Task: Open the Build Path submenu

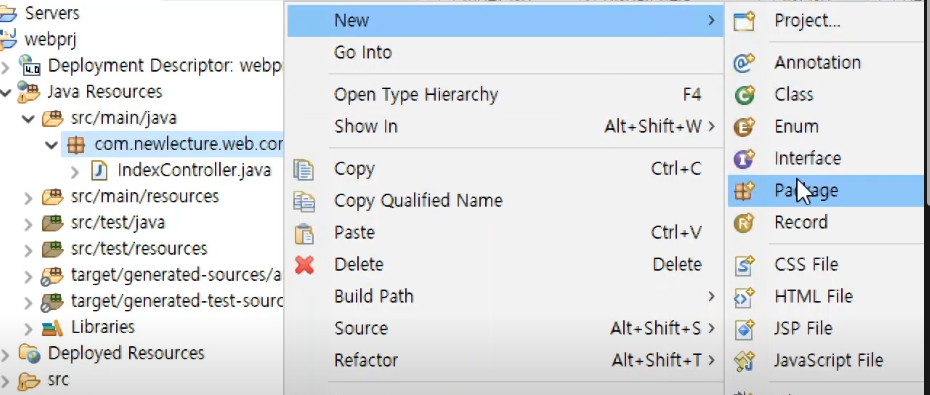Action: pos(505,296)
